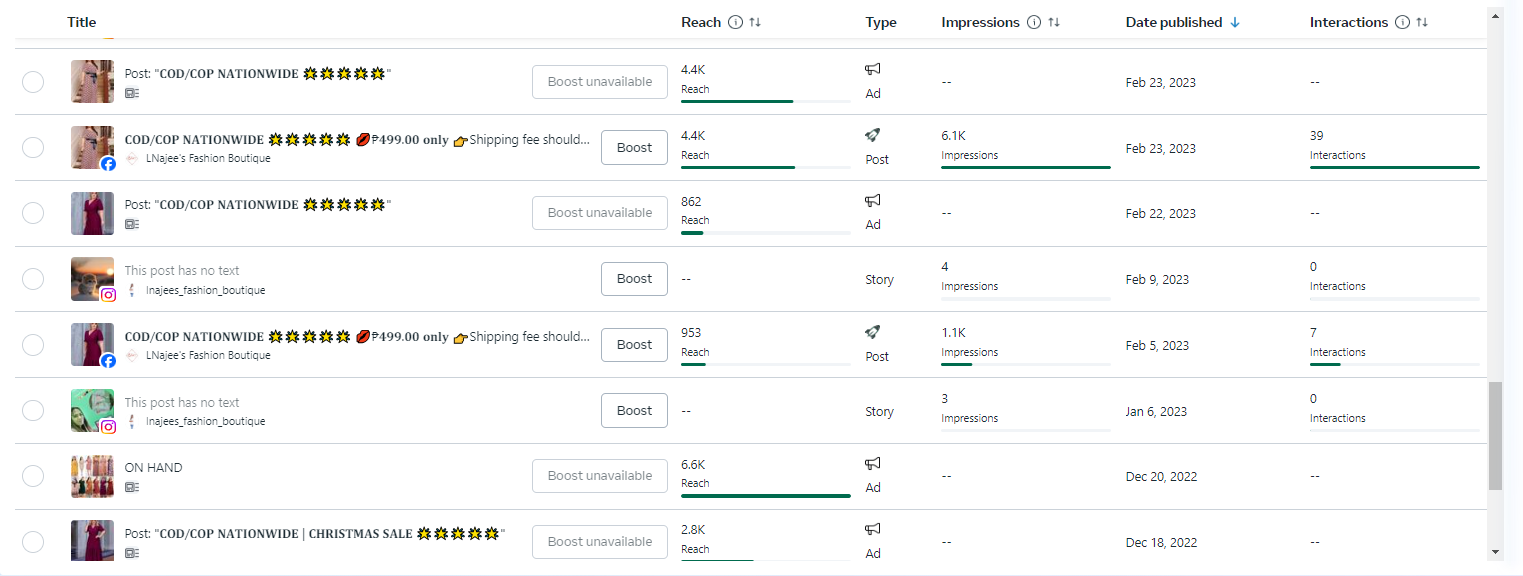Sort by the Interactions column arrows

[1422, 22]
